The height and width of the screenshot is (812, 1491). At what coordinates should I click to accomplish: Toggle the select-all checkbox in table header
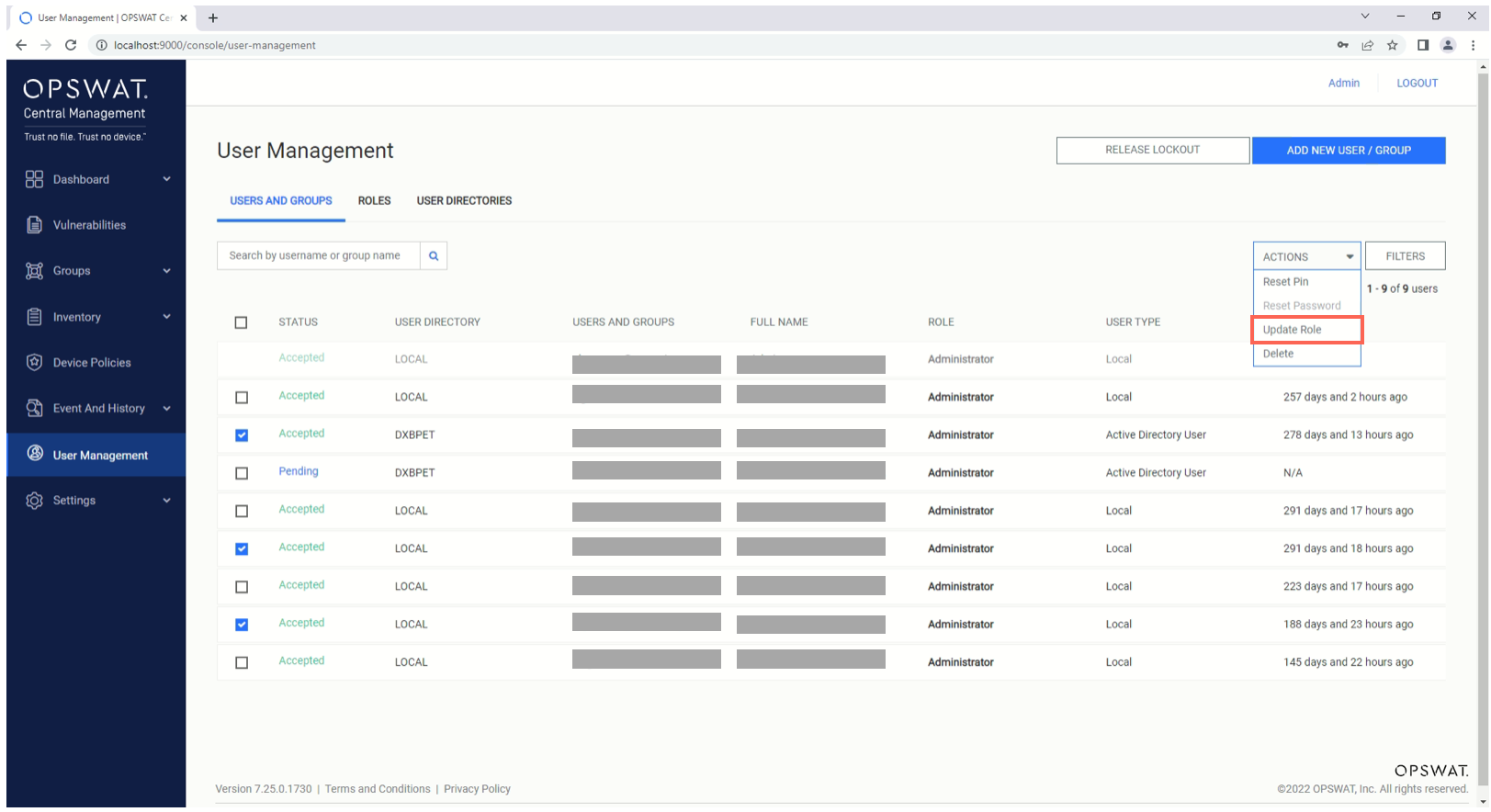(241, 322)
